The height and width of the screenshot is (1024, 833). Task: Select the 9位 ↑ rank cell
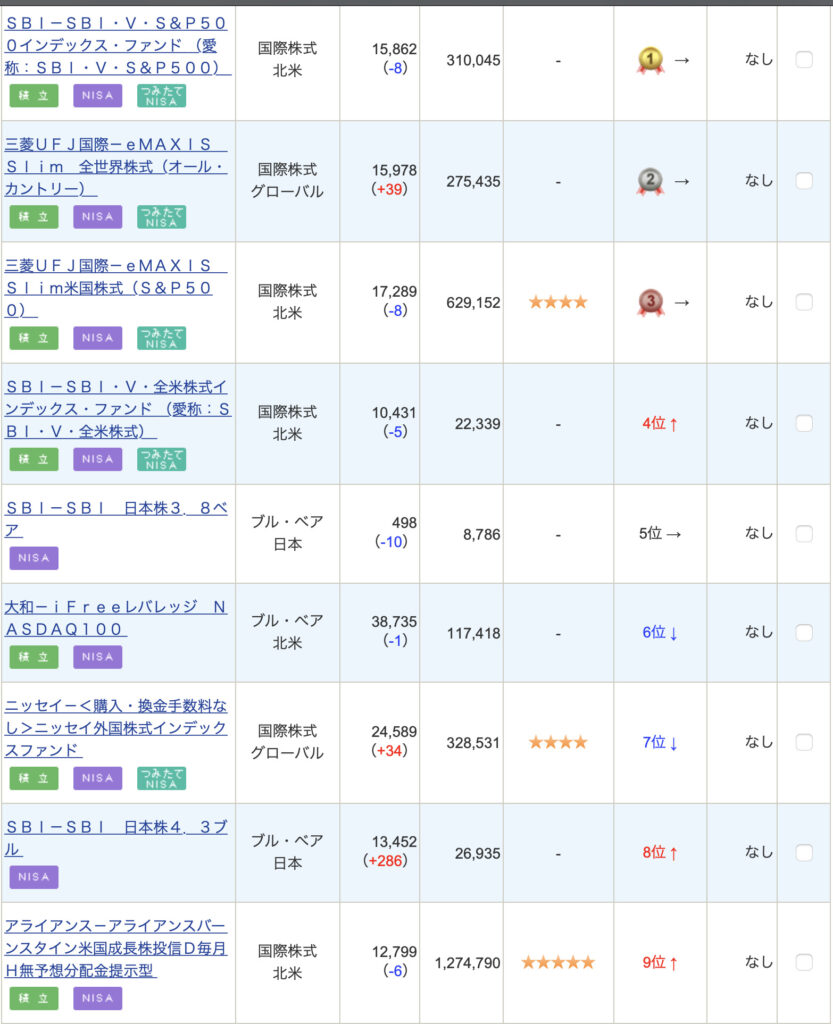660,963
